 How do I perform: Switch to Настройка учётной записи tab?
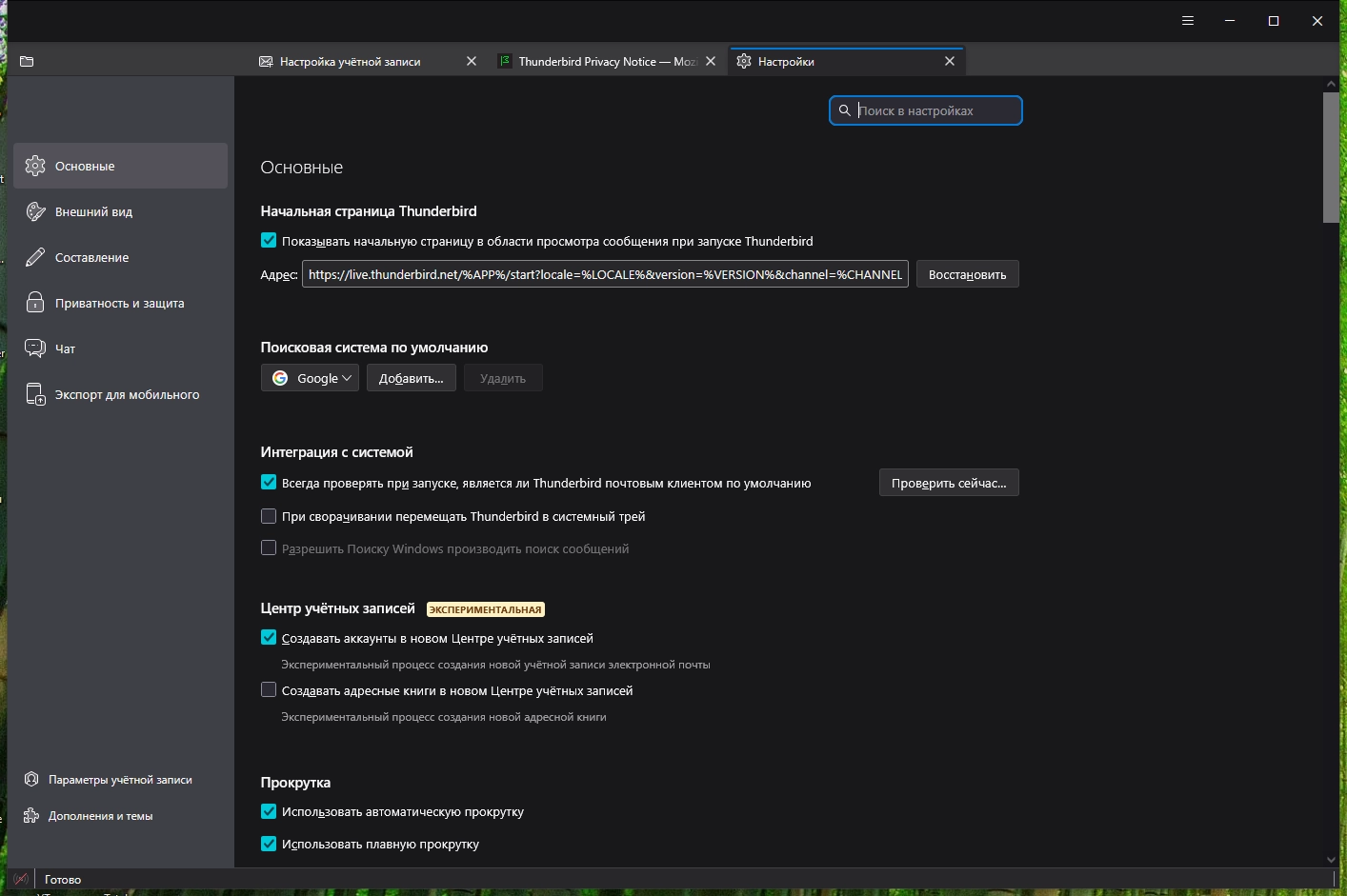coord(369,62)
